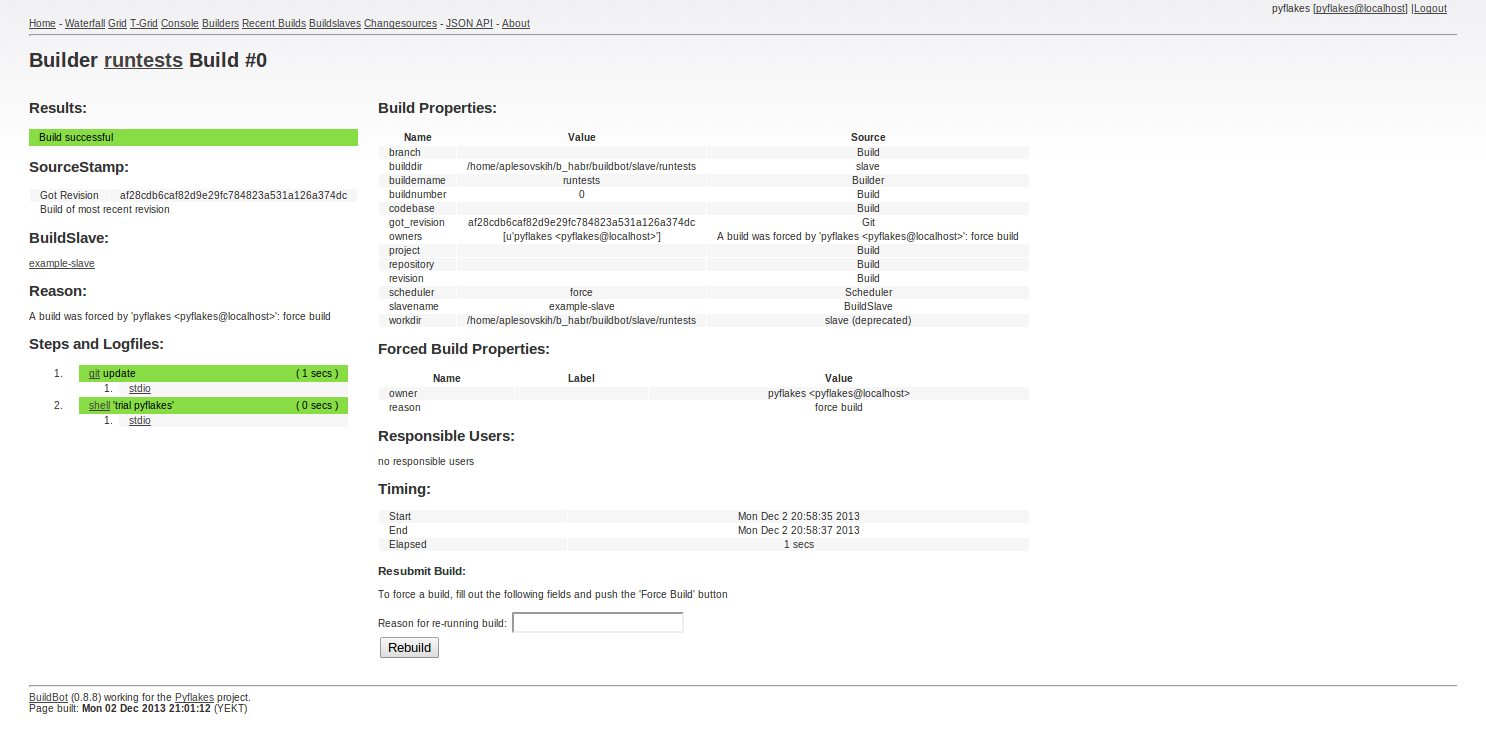
Task: Go to the Waterfall view
Action: [85, 23]
